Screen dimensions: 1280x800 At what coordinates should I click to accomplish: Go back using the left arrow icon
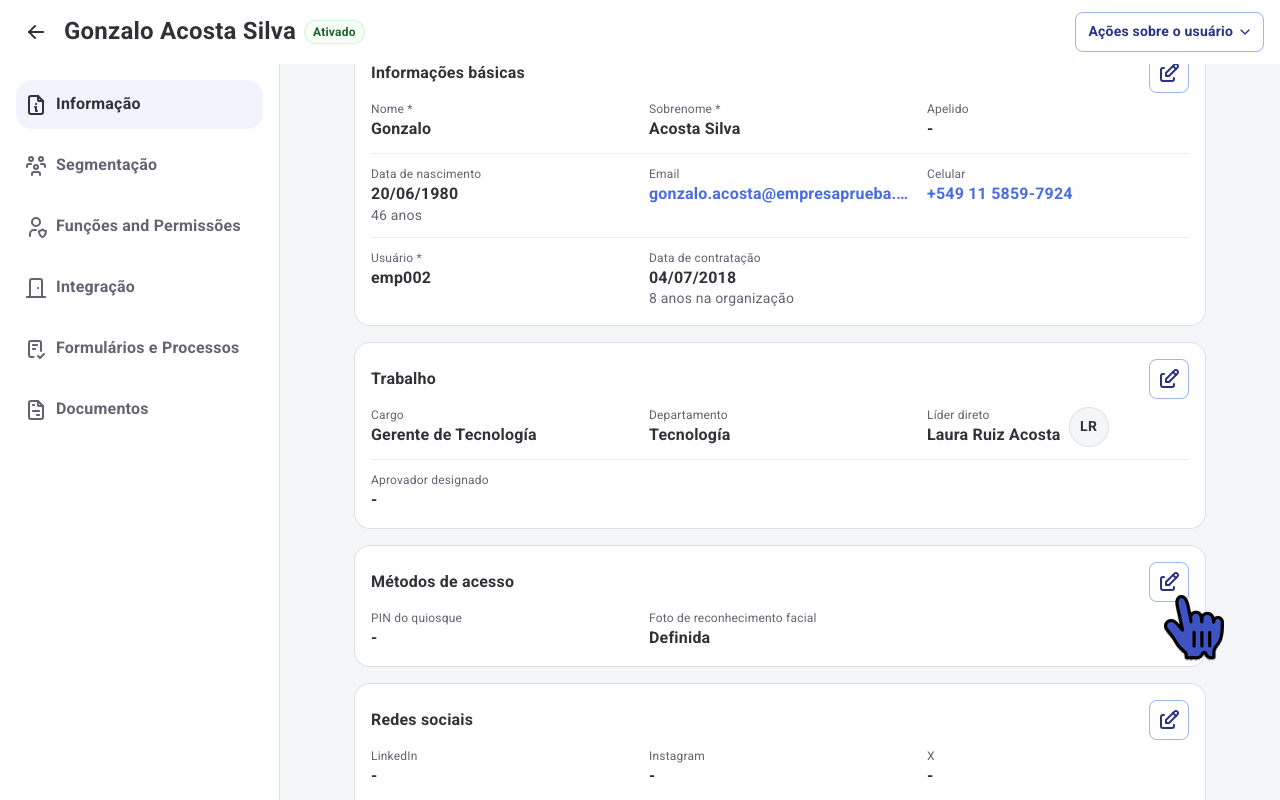click(36, 32)
